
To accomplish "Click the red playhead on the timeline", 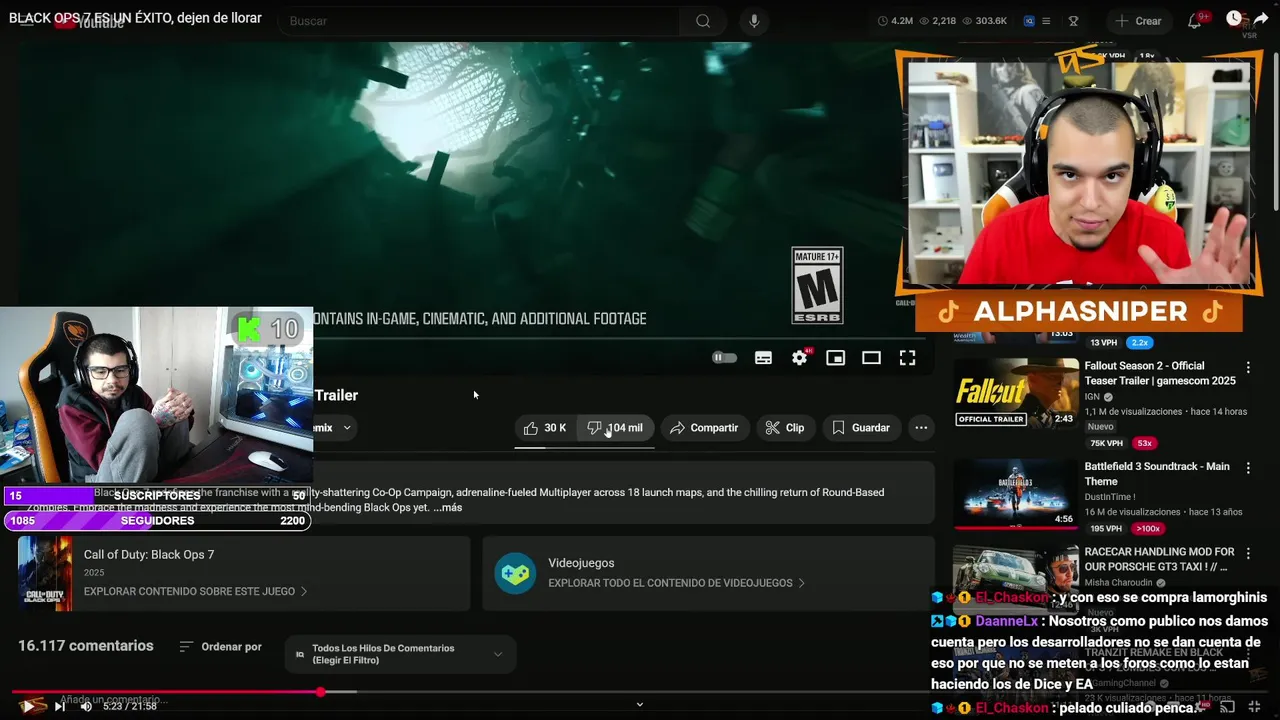I will coord(320,692).
